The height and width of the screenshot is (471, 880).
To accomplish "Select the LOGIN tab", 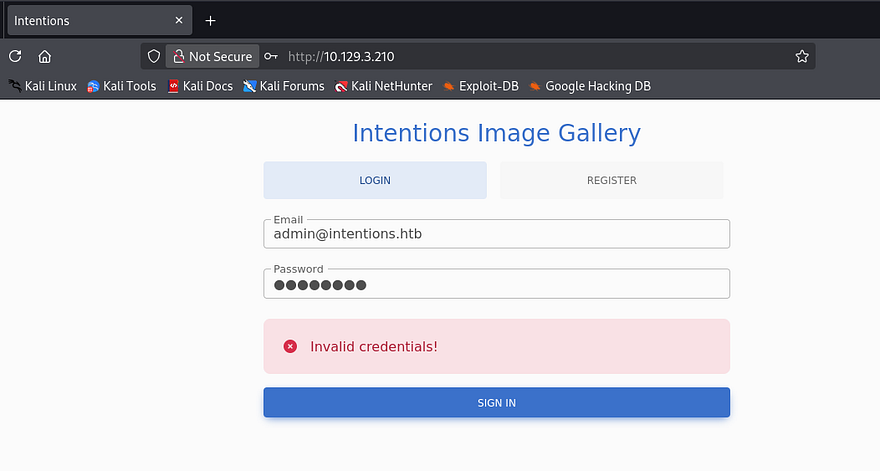I will [x=375, y=181].
